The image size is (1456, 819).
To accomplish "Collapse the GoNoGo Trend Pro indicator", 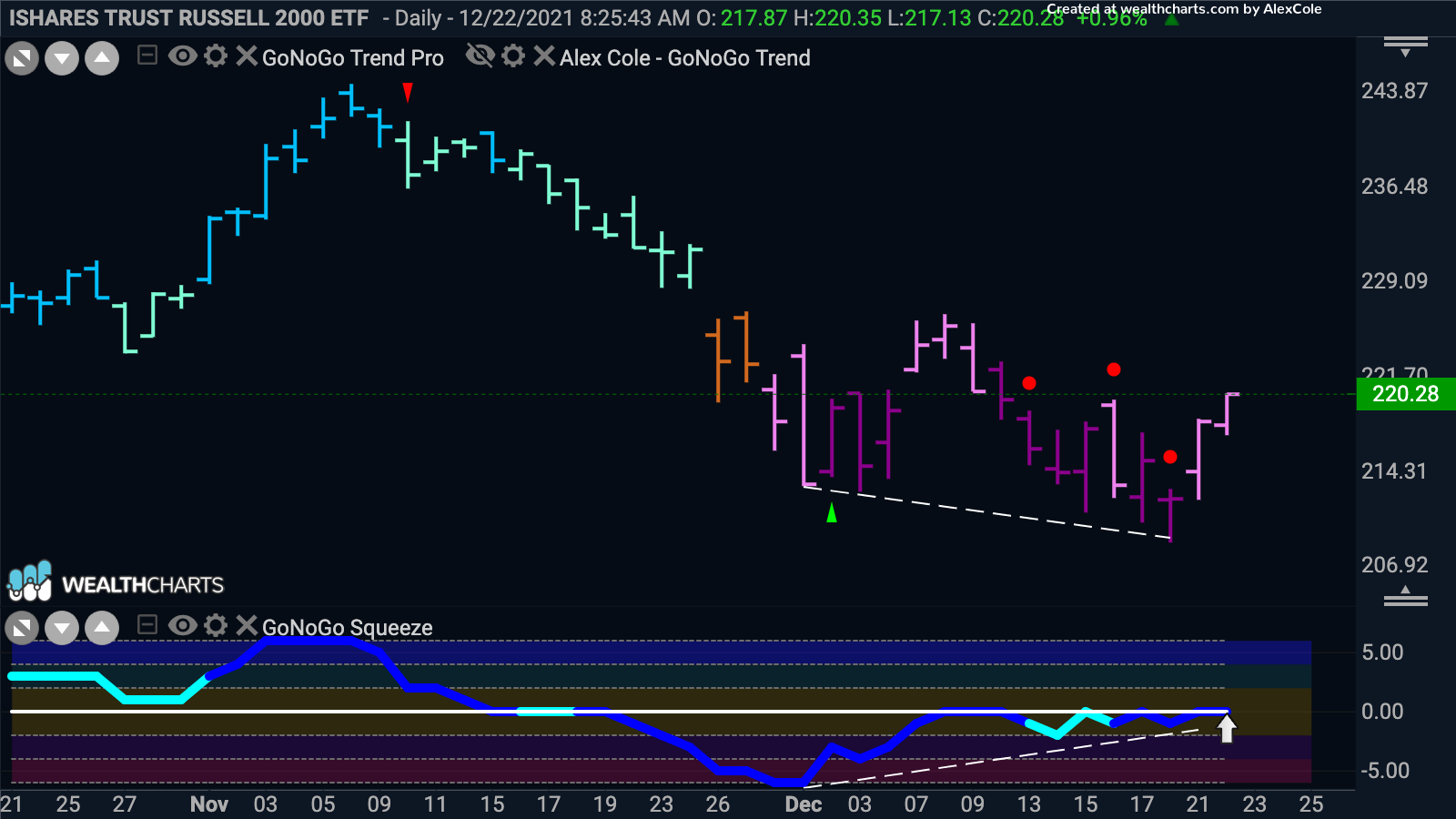I will 147,56.
